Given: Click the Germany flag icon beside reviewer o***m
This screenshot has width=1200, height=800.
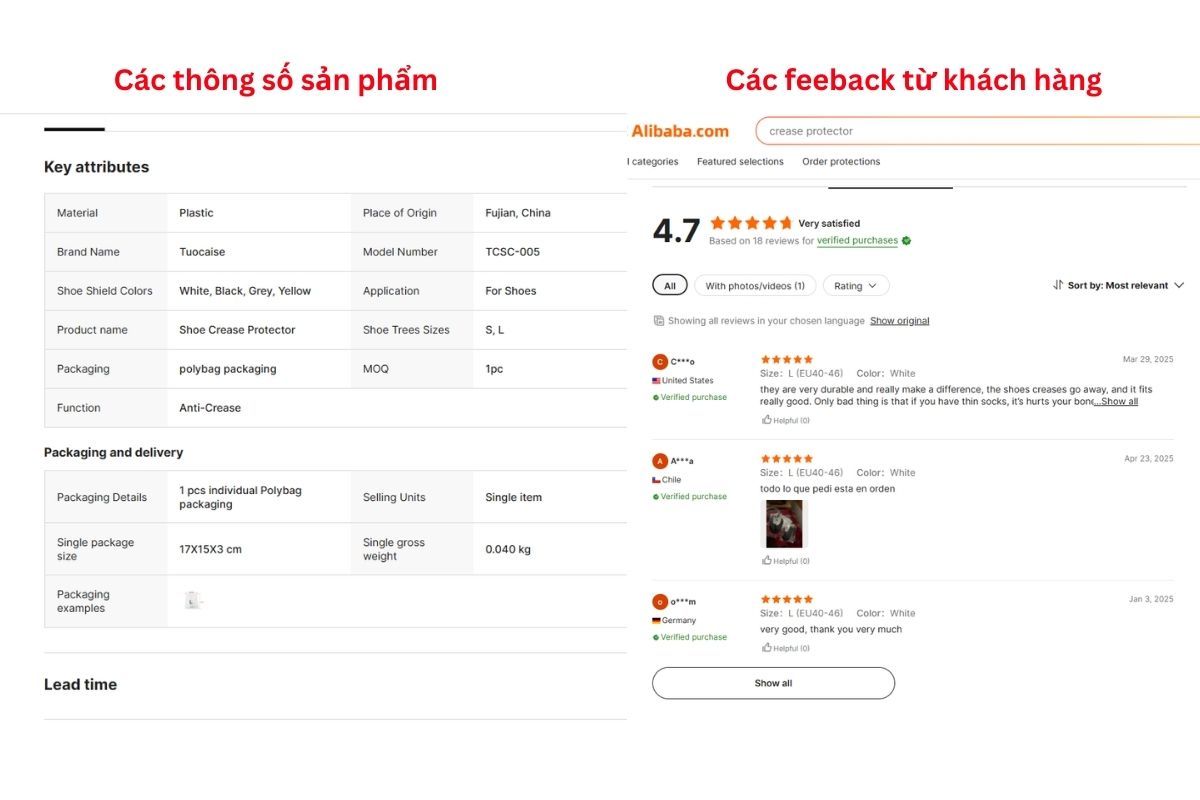Looking at the screenshot, I should coord(655,620).
